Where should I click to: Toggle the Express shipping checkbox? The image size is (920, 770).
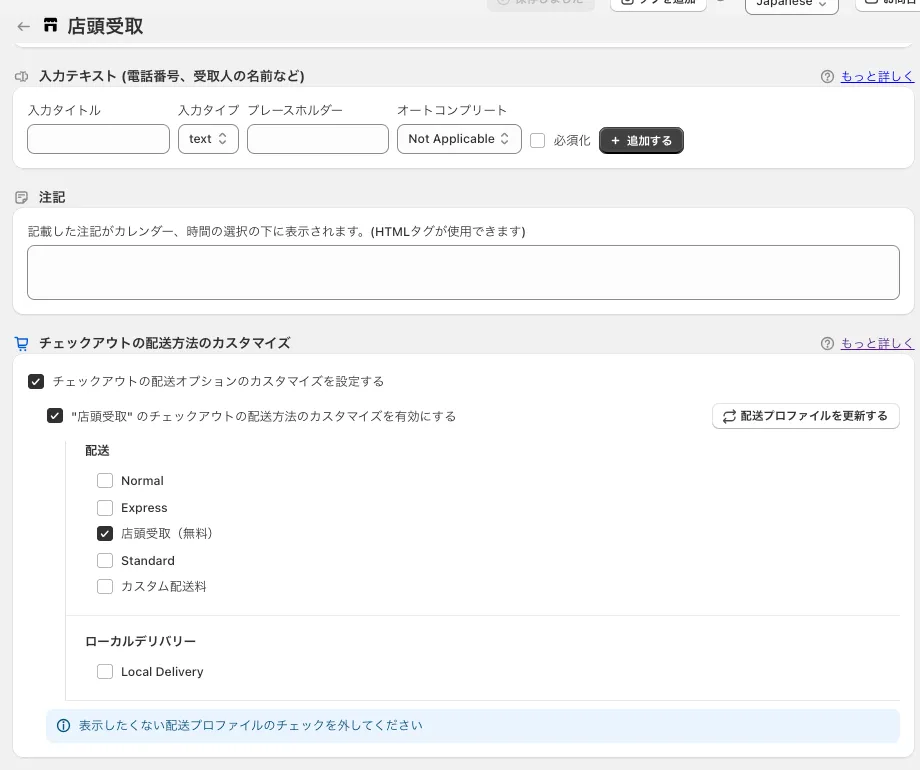105,508
